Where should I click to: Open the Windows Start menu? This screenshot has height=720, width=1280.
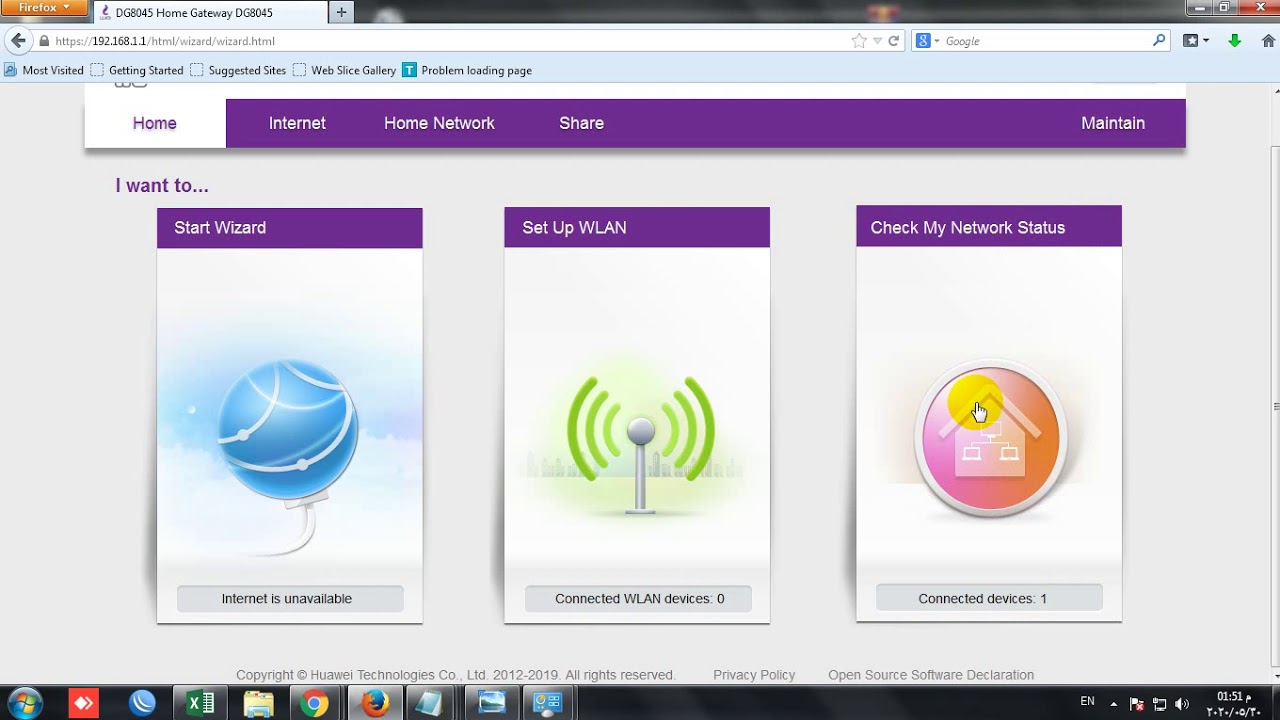tap(24, 703)
